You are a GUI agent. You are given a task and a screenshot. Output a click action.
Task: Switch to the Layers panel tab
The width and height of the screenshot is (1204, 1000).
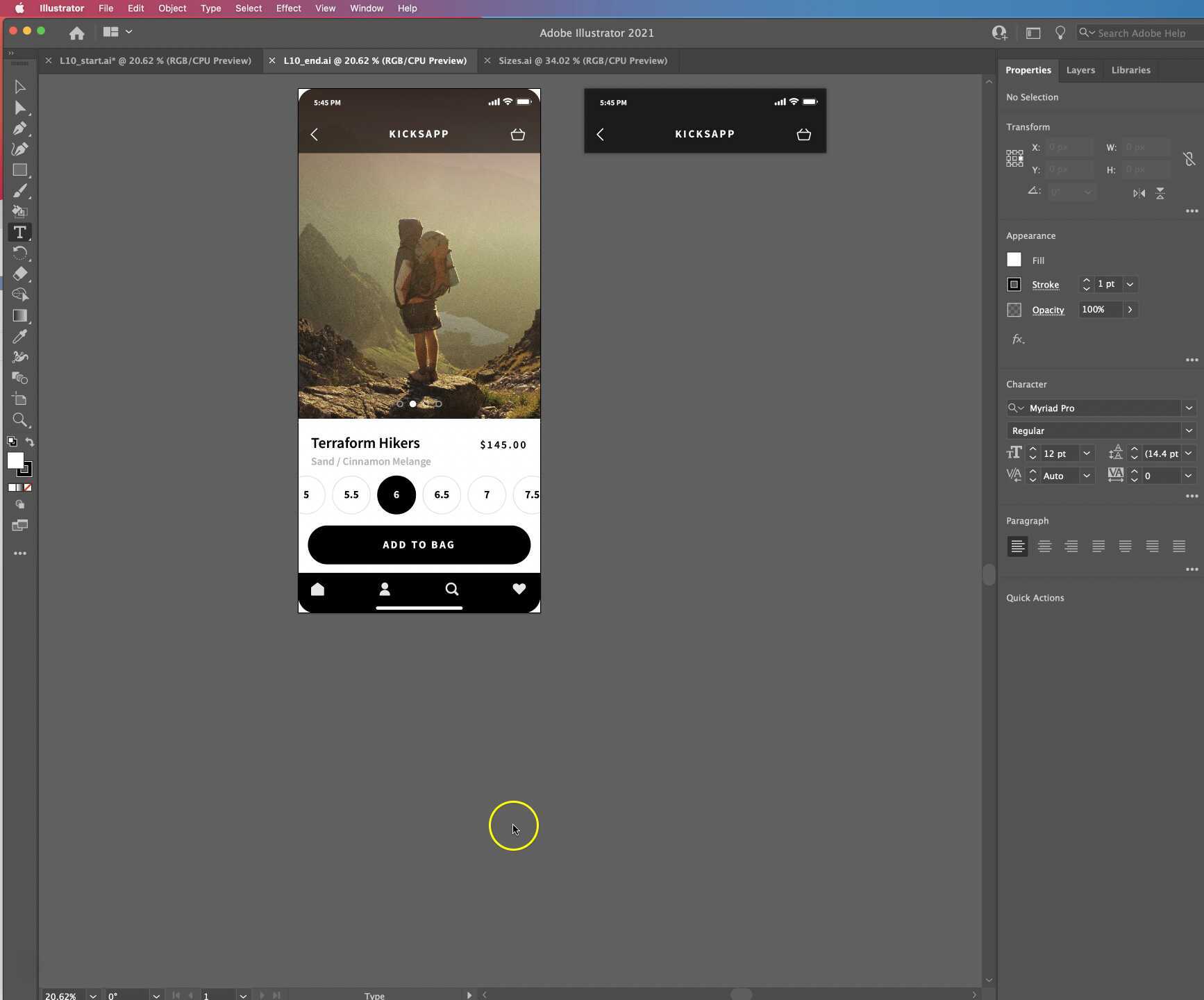tap(1080, 70)
